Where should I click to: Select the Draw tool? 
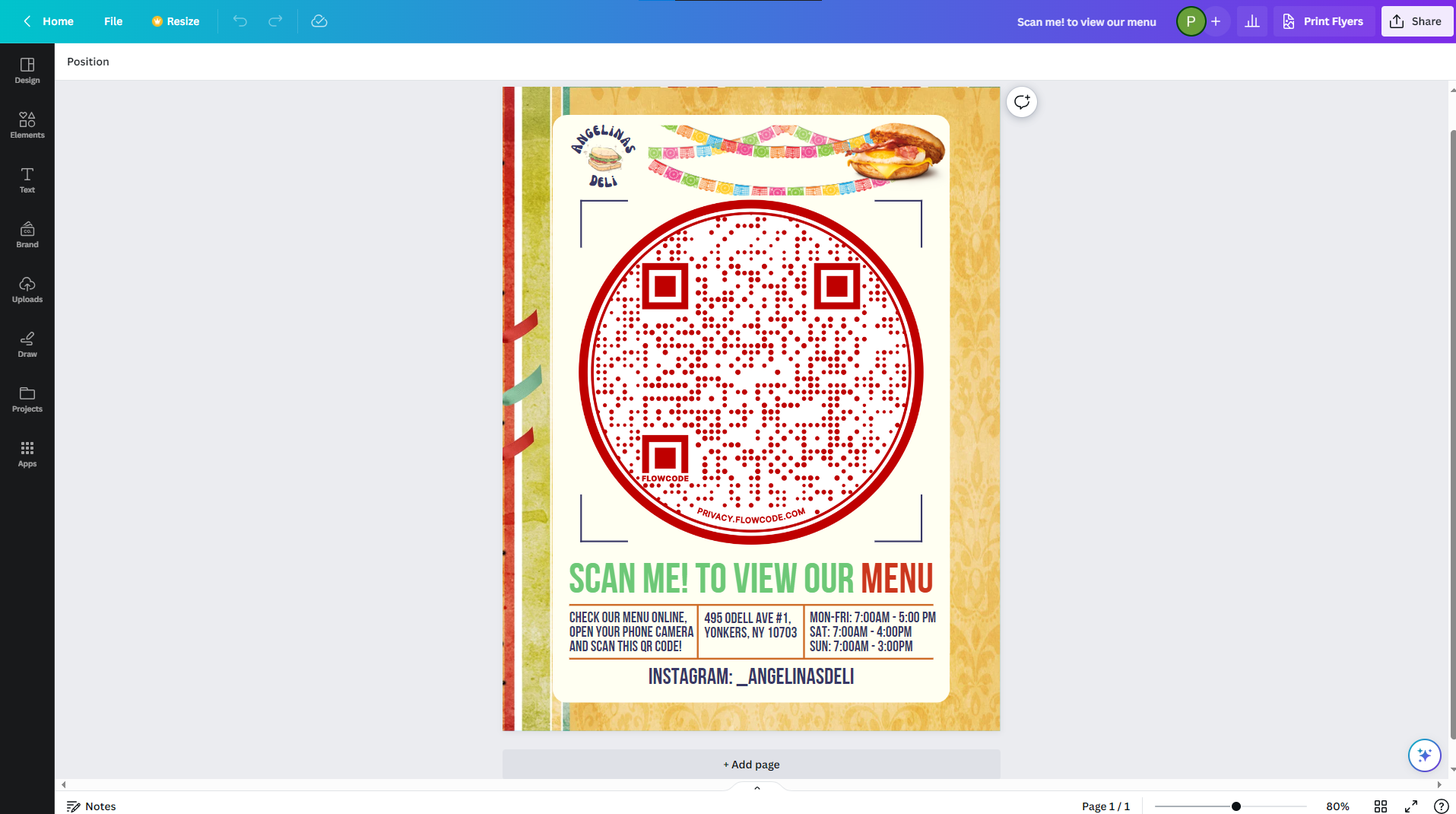point(27,344)
